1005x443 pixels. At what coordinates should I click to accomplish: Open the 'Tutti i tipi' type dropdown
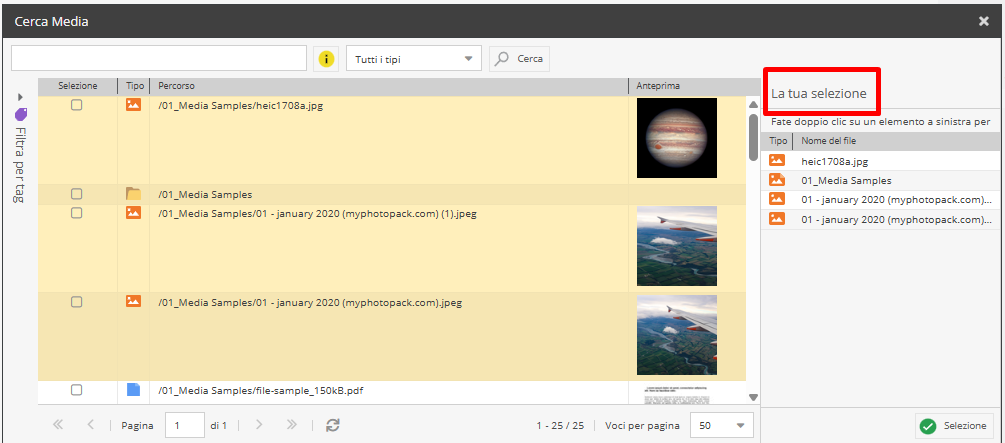point(413,59)
